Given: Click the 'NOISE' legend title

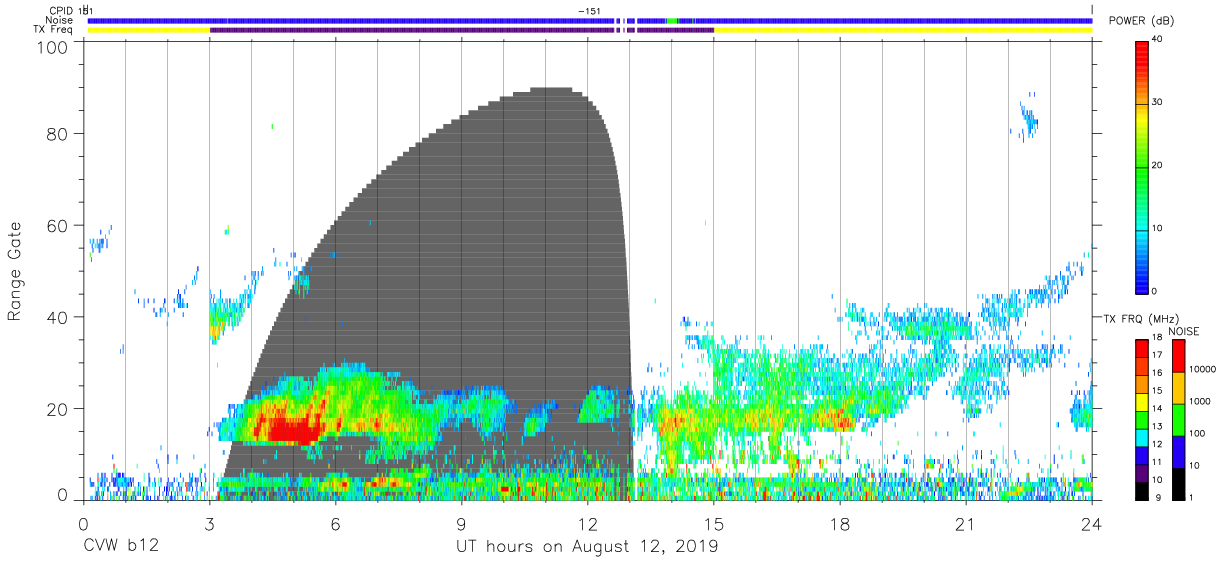Looking at the screenshot, I should click(x=1185, y=331).
